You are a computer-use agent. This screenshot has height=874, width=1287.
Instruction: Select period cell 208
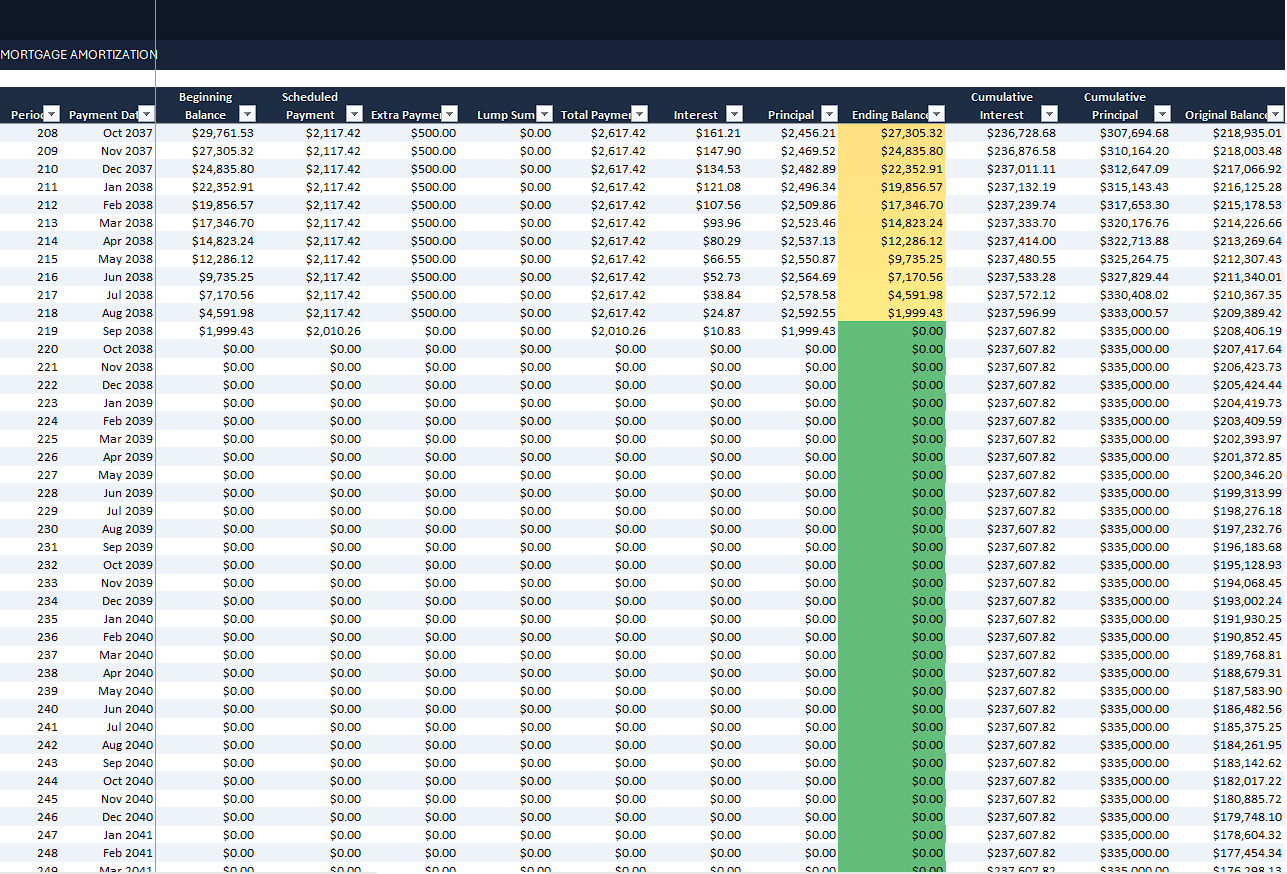click(47, 133)
